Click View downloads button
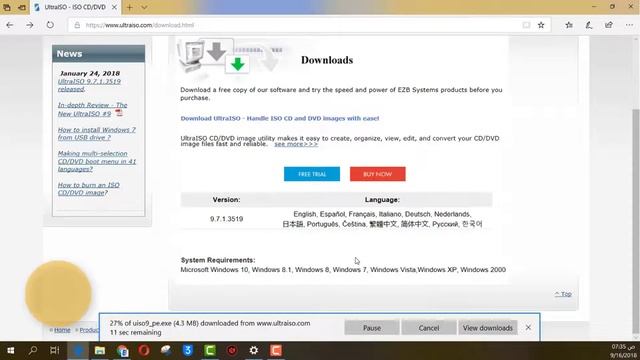This screenshot has width=640, height=360. coord(488,328)
